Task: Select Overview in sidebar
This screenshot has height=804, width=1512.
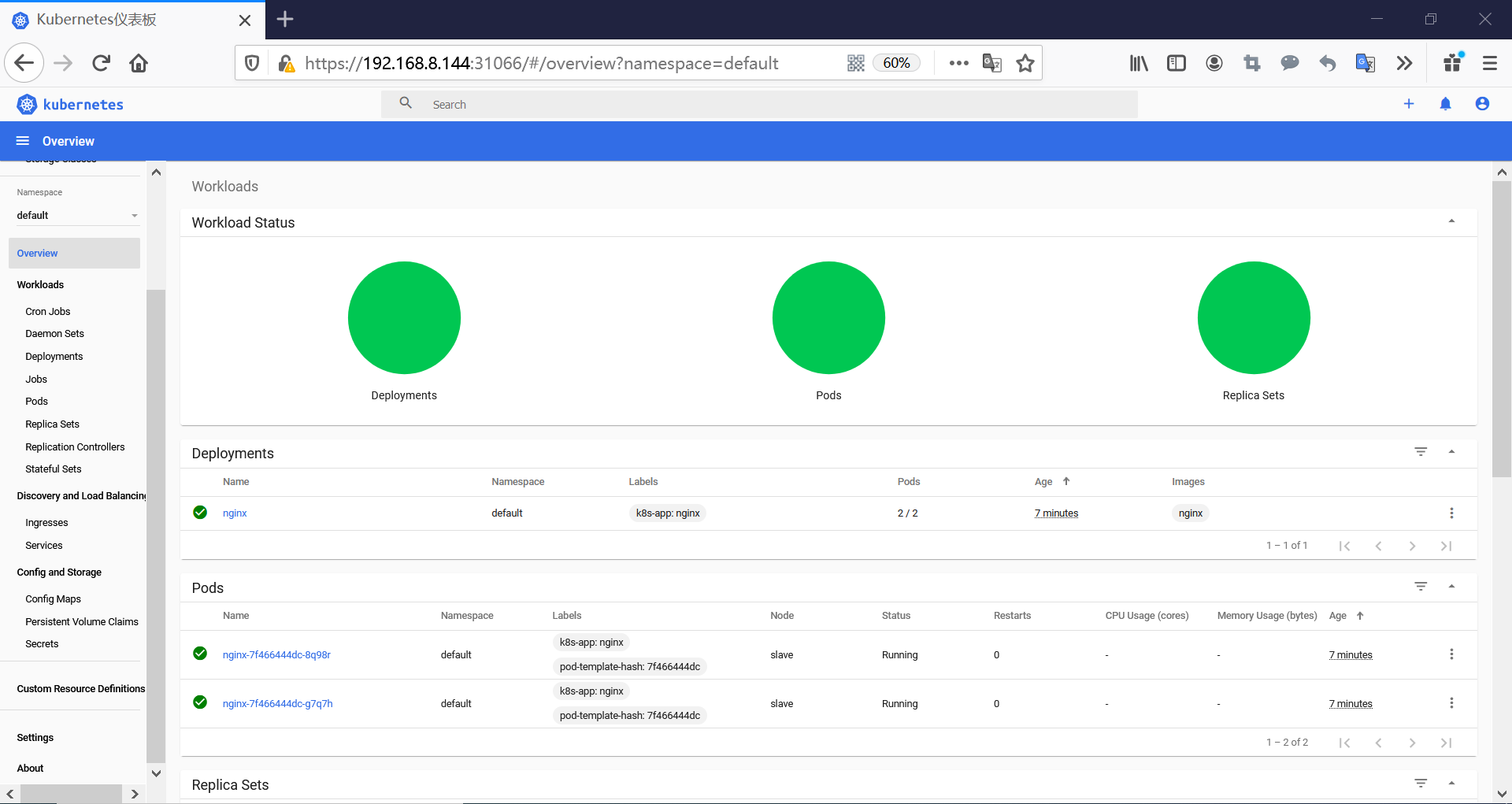Action: [74, 254]
